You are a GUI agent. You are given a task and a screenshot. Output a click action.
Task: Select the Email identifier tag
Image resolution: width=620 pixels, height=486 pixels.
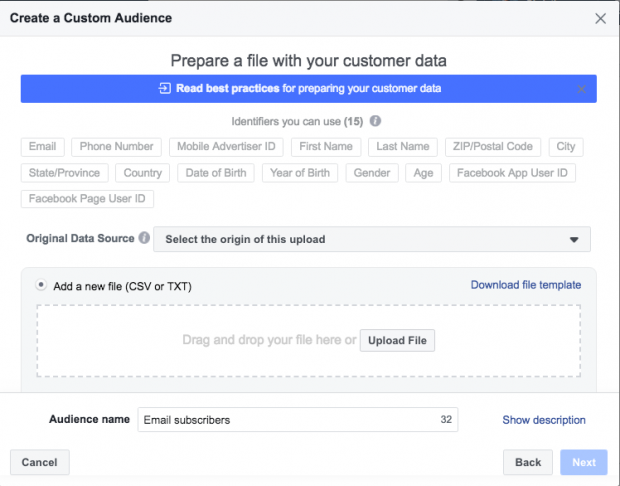(42, 147)
